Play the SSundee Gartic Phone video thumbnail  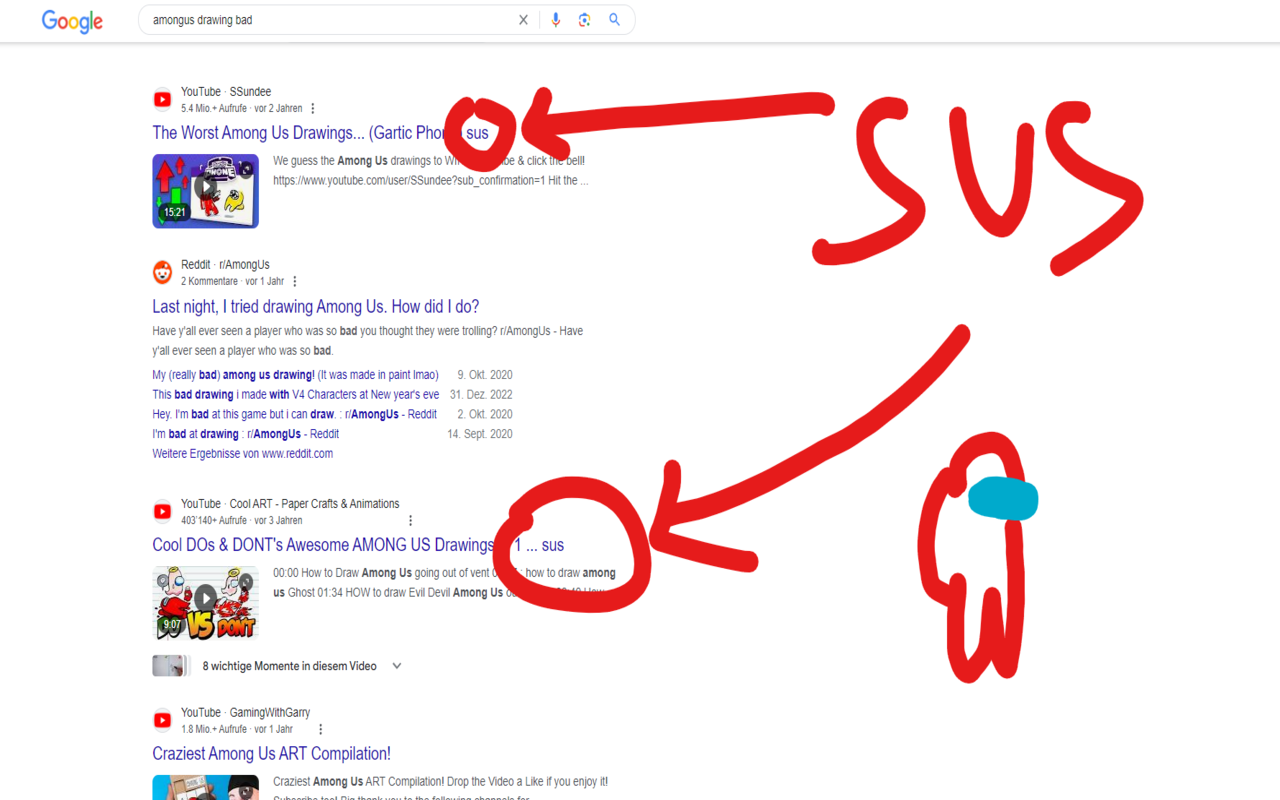(x=205, y=190)
